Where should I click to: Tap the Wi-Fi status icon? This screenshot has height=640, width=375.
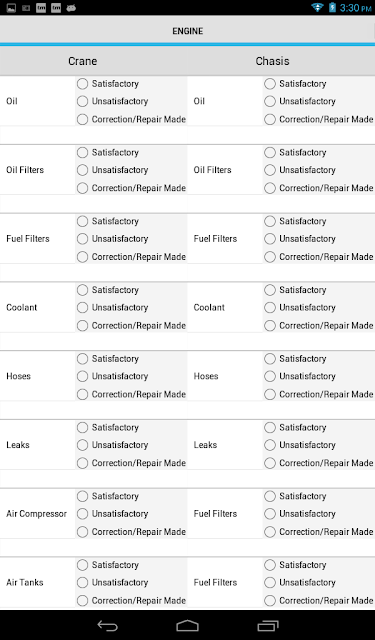point(317,7)
